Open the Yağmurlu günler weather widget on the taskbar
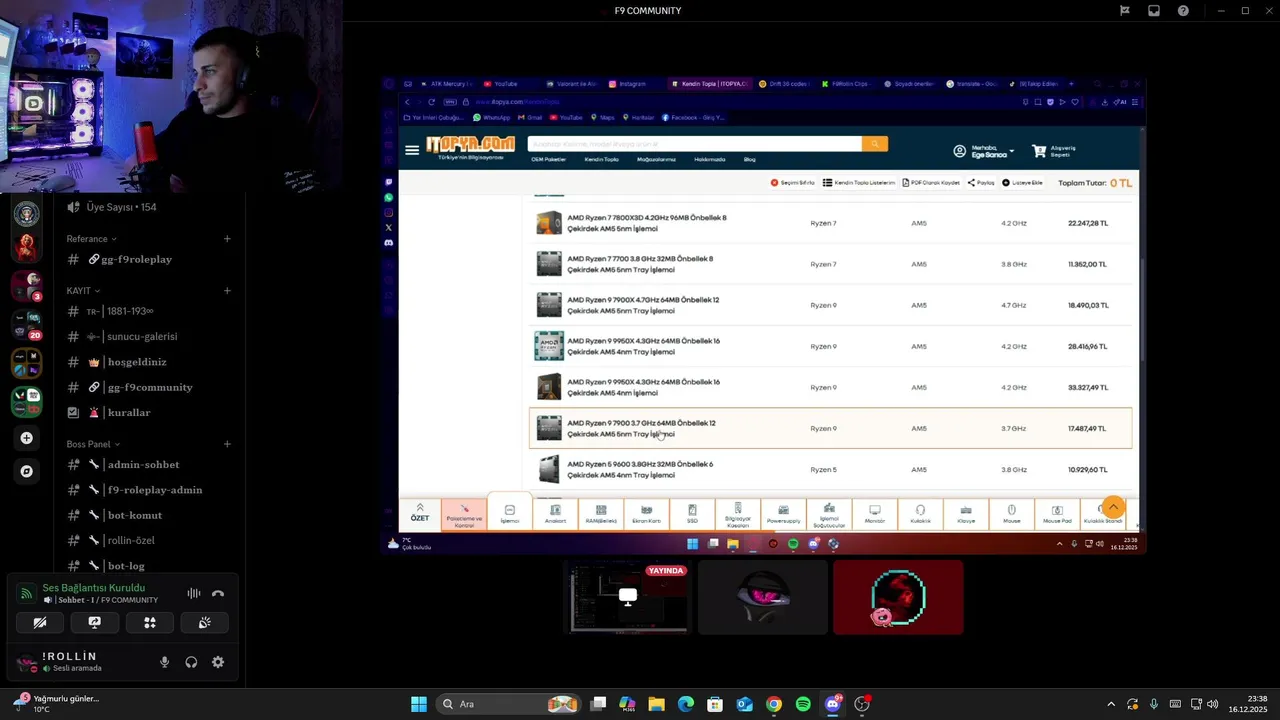 tap(58, 704)
